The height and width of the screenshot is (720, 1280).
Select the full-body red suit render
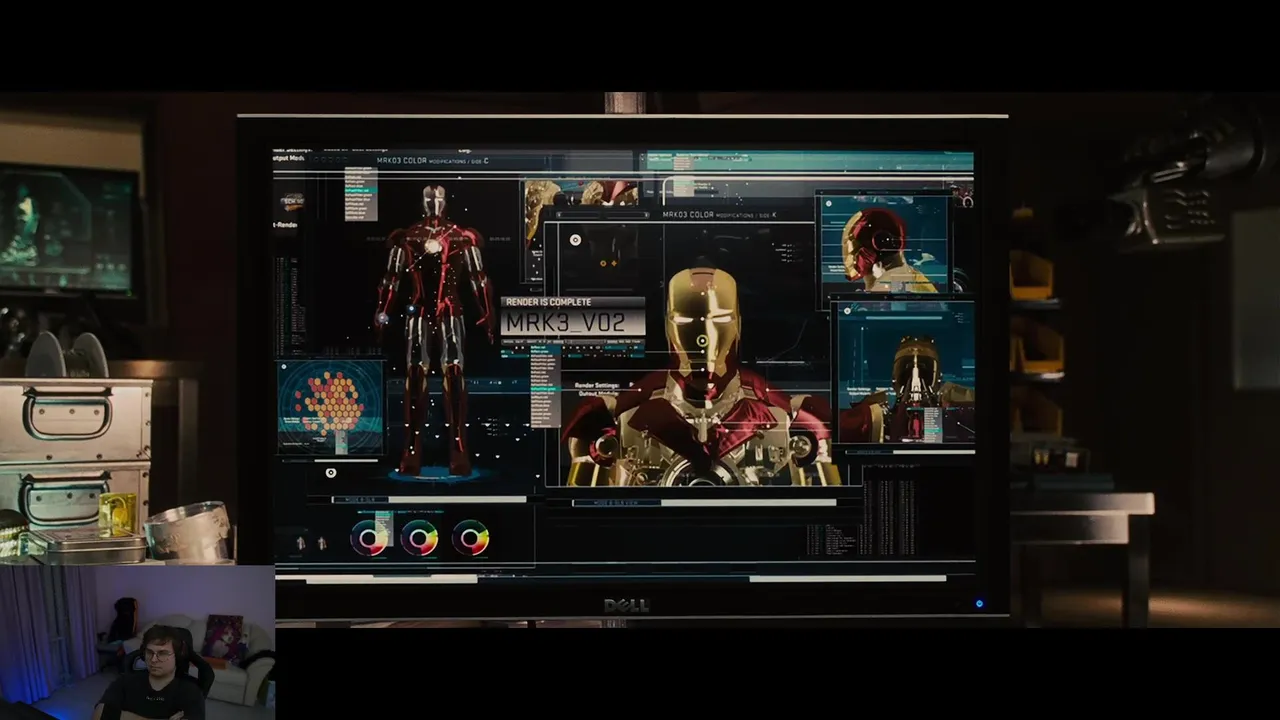point(434,328)
